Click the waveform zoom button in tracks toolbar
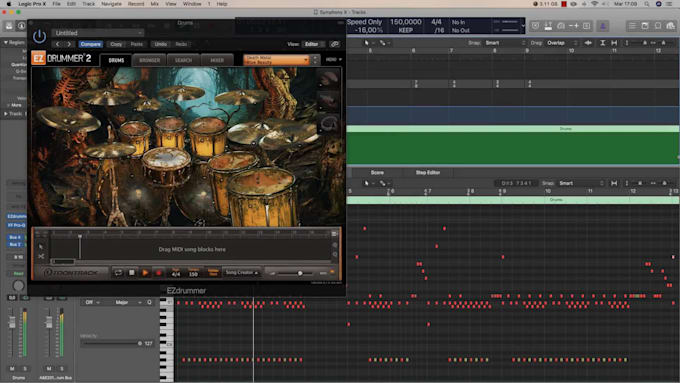 (588, 43)
